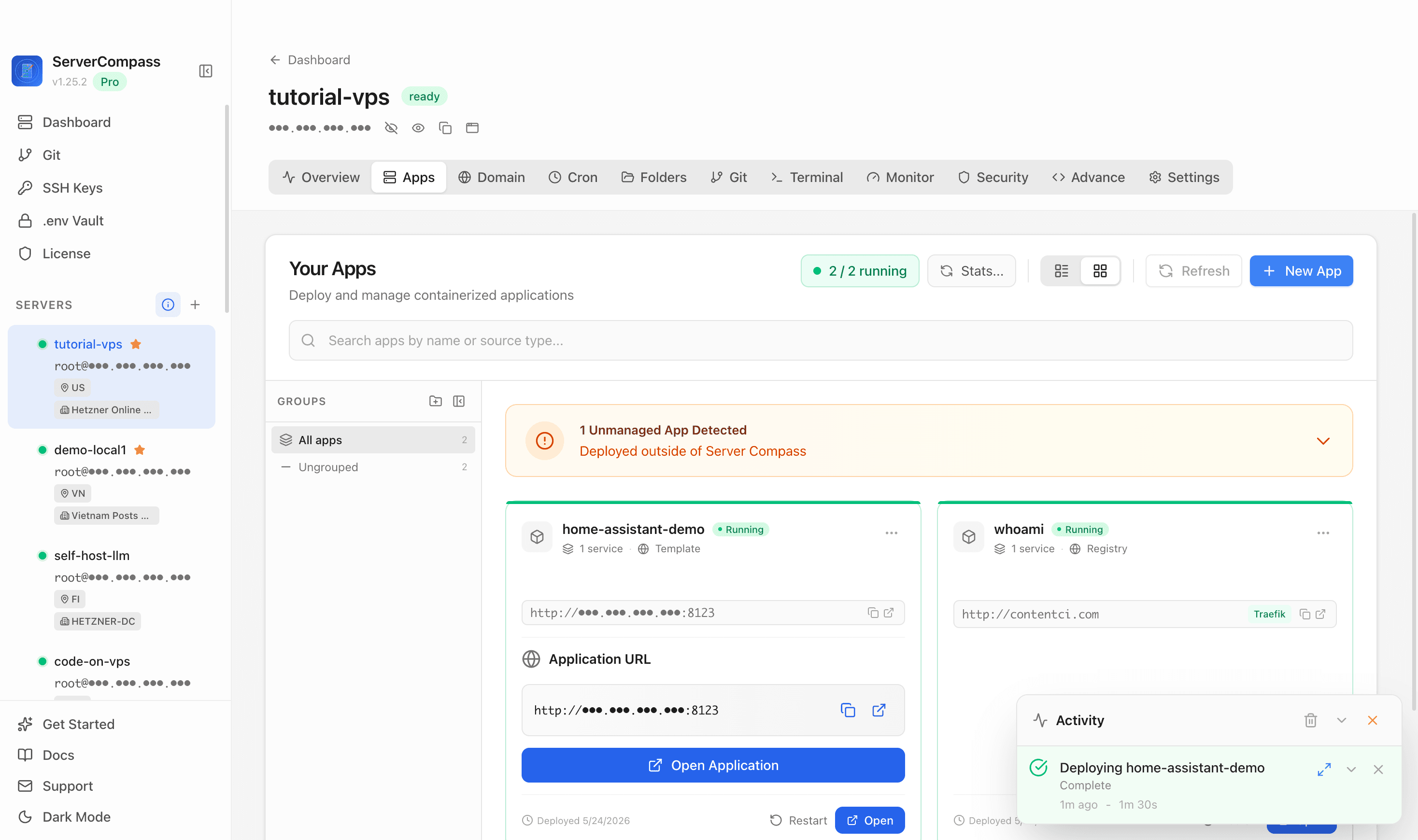1418x840 pixels.
Task: Expand the Unmanaged App Detected banner
Action: point(1323,440)
